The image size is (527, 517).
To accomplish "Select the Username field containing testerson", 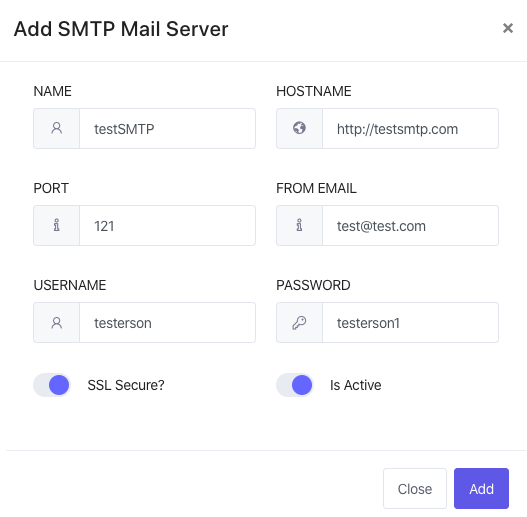I will [x=167, y=323].
